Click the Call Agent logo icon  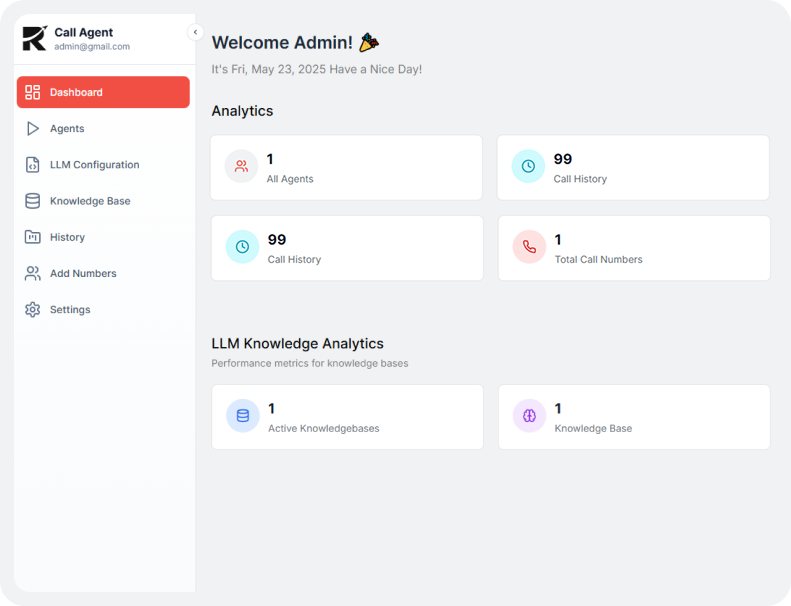click(x=35, y=38)
